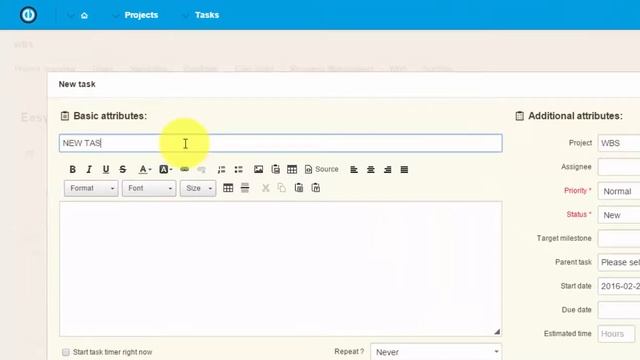
Task: Center align the text
Action: point(371,169)
